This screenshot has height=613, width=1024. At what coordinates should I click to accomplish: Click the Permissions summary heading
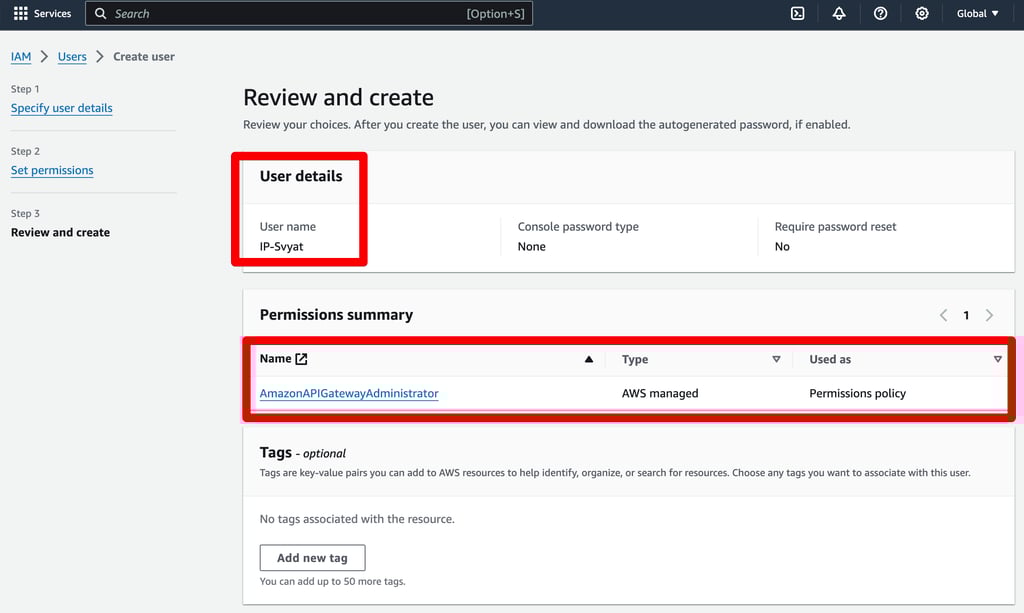pyautogui.click(x=336, y=315)
